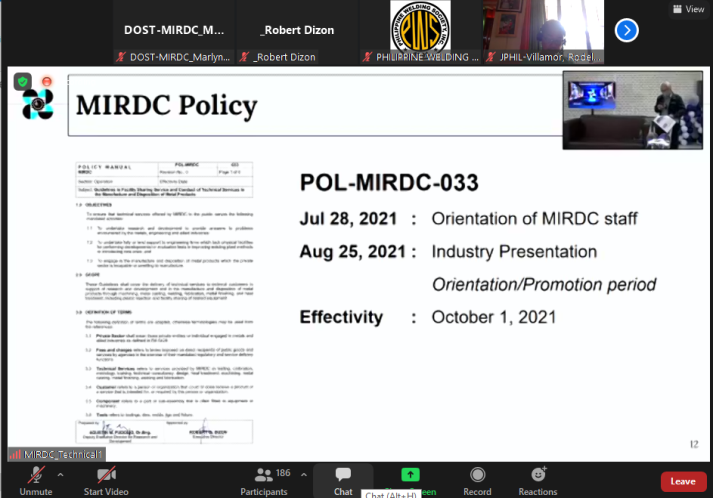
Task: Click muted mic icon beside JPHIL-Villamor
Action: (491, 57)
